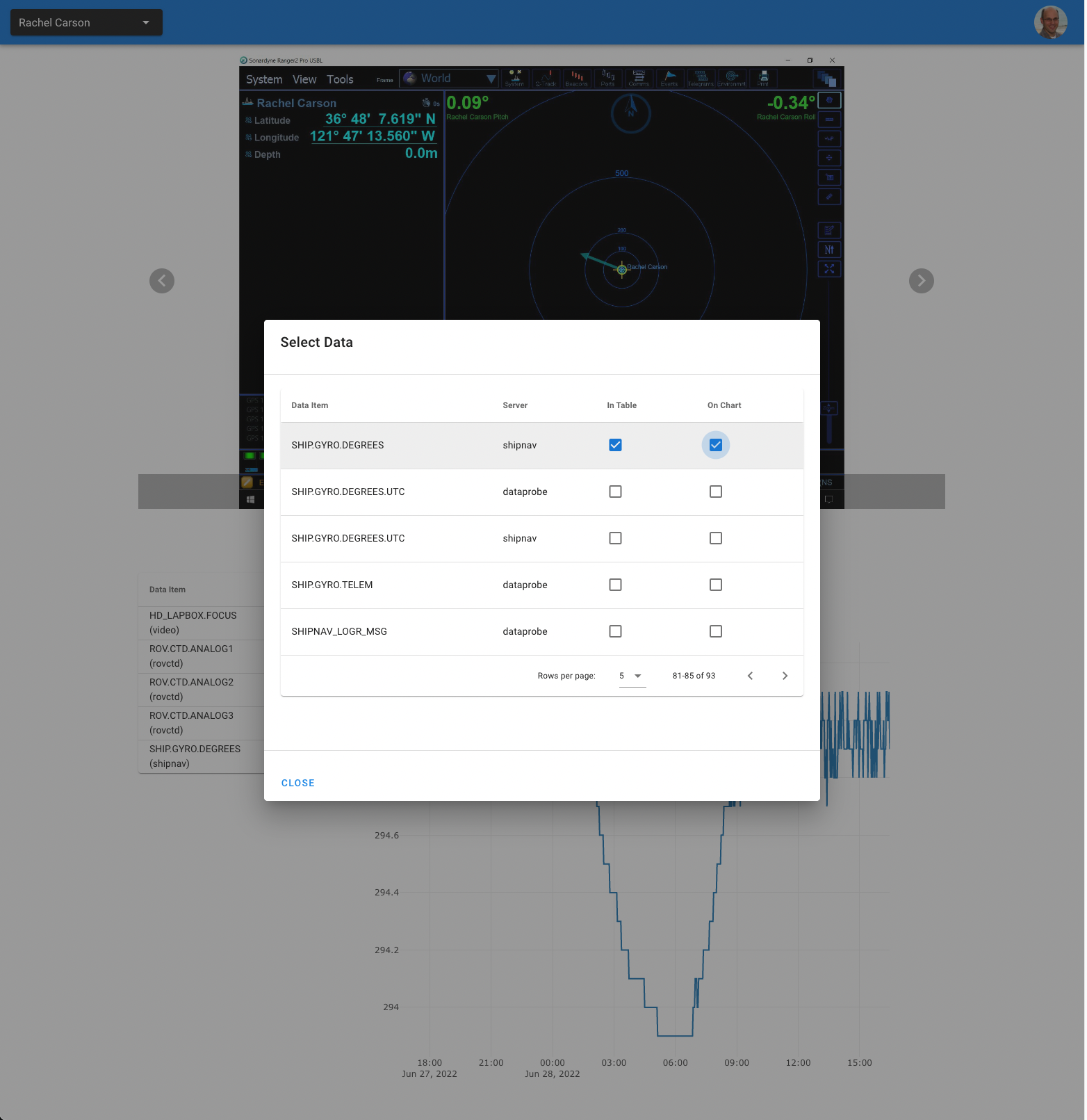Check In Table for SHIP.GYRO.TELEM
The image size is (1087, 1120).
(615, 585)
